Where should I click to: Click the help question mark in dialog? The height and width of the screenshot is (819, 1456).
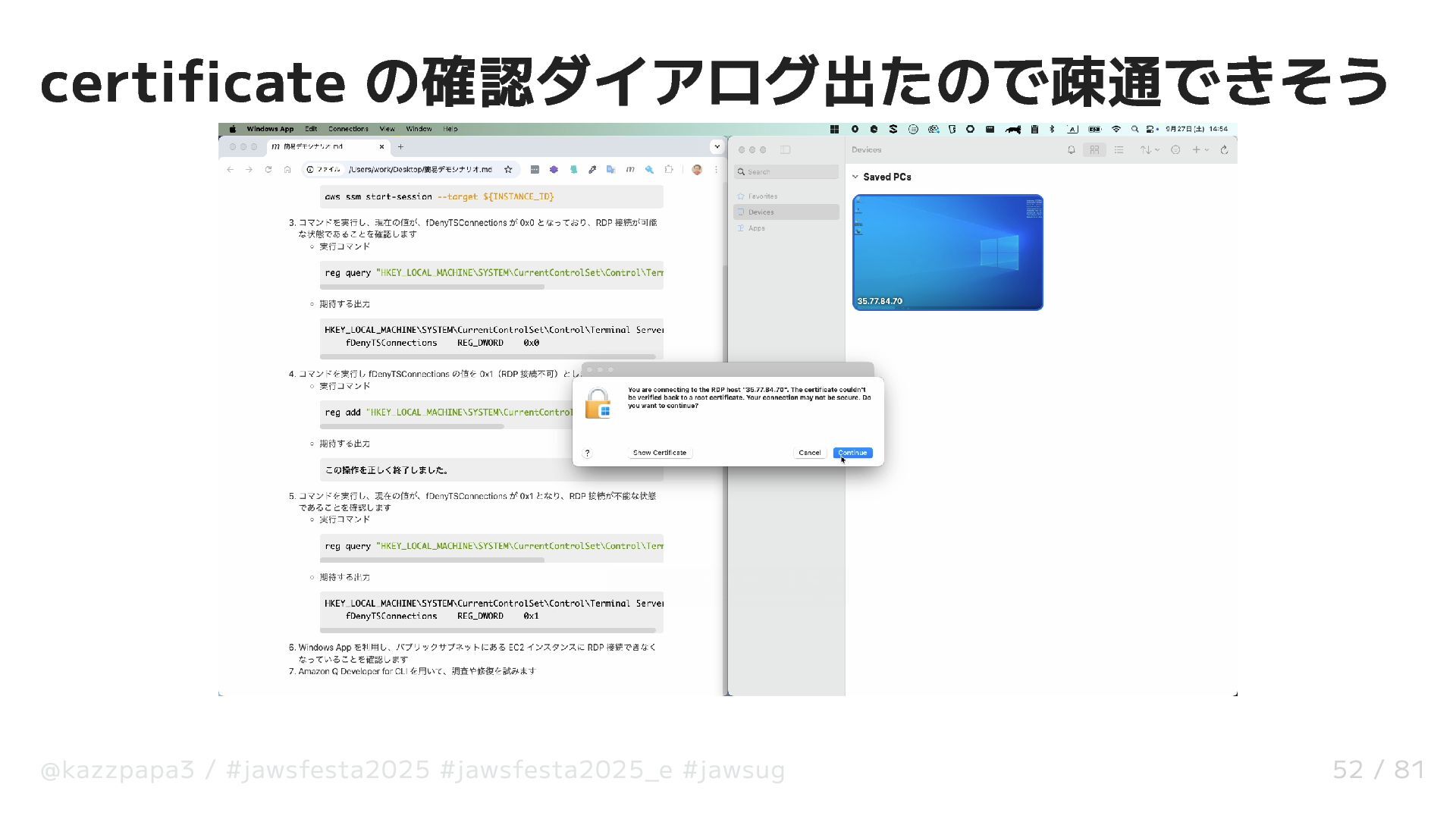(x=587, y=453)
